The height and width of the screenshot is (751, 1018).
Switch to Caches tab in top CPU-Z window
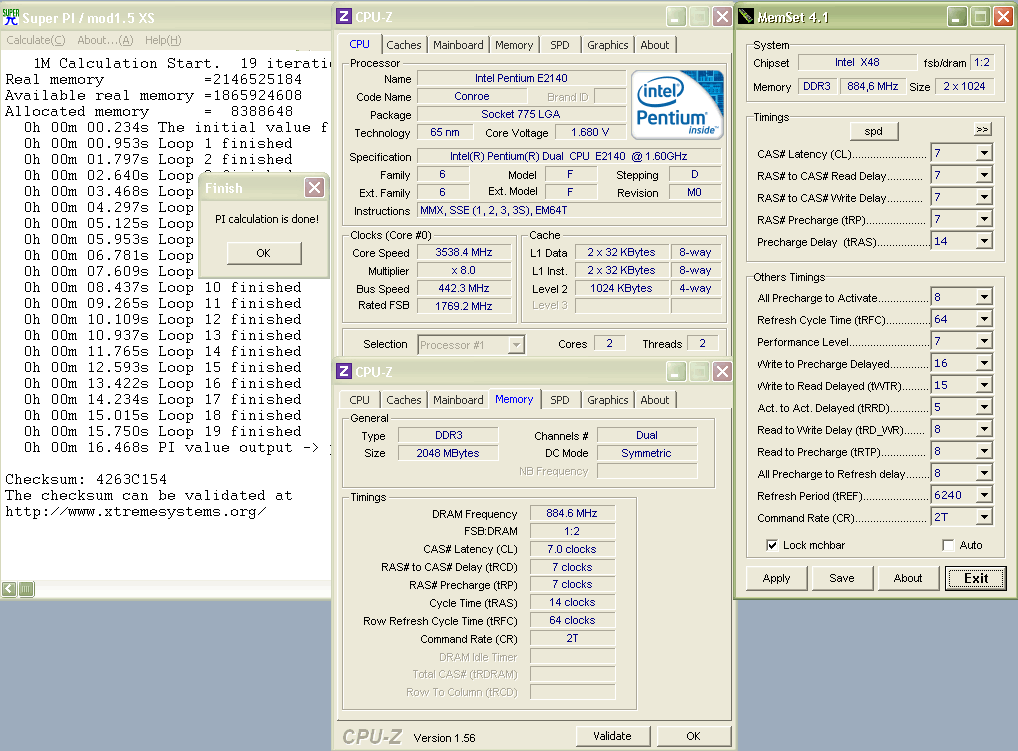(404, 45)
